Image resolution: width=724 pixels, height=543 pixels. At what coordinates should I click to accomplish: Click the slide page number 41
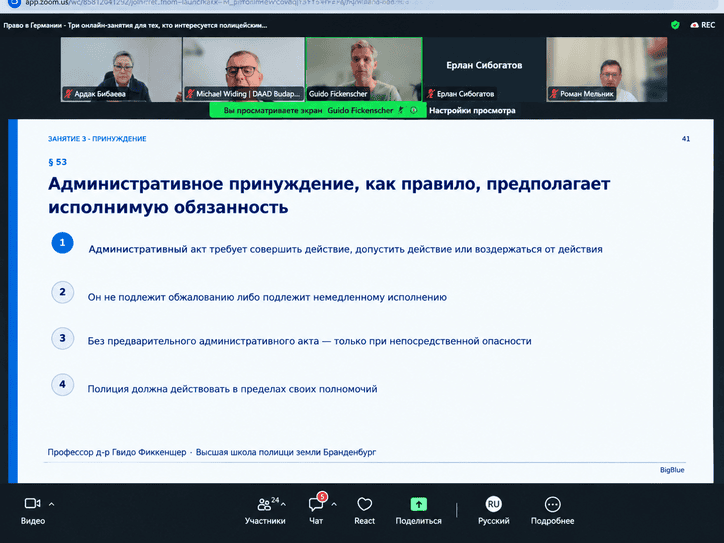coord(686,139)
